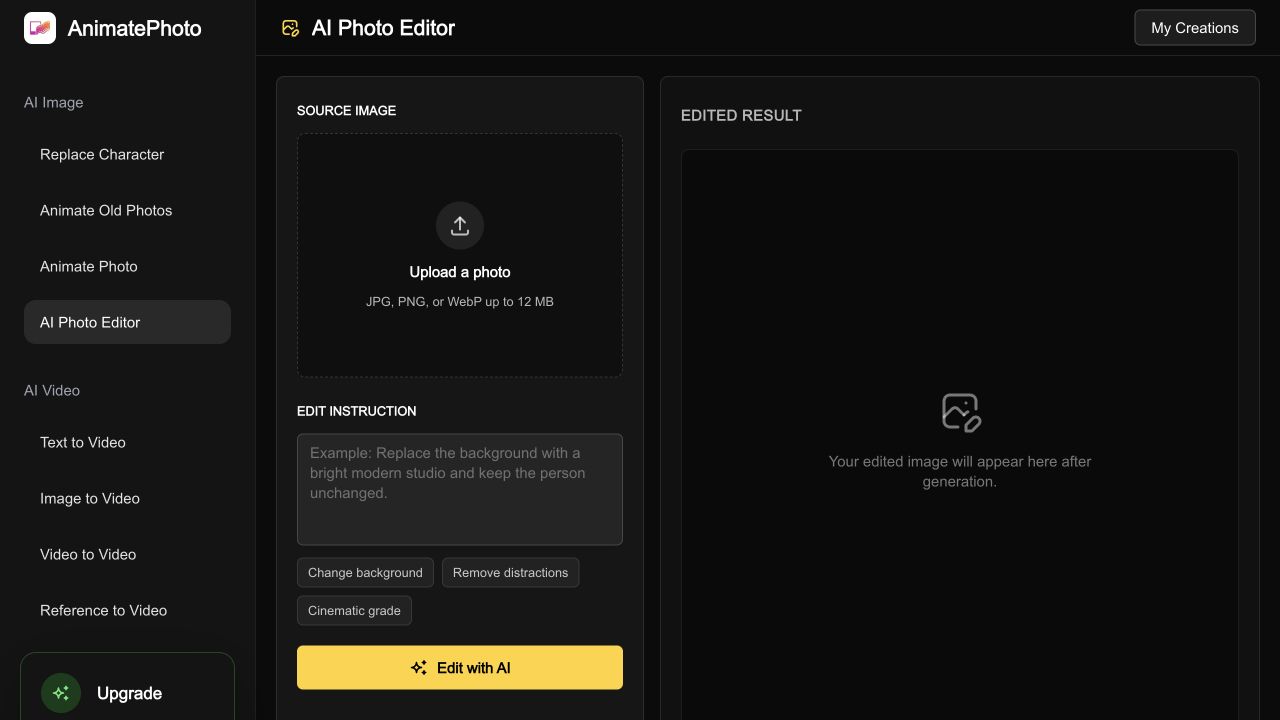Viewport: 1280px width, 720px height.
Task: Focus the edit instruction text box
Action: coord(460,489)
